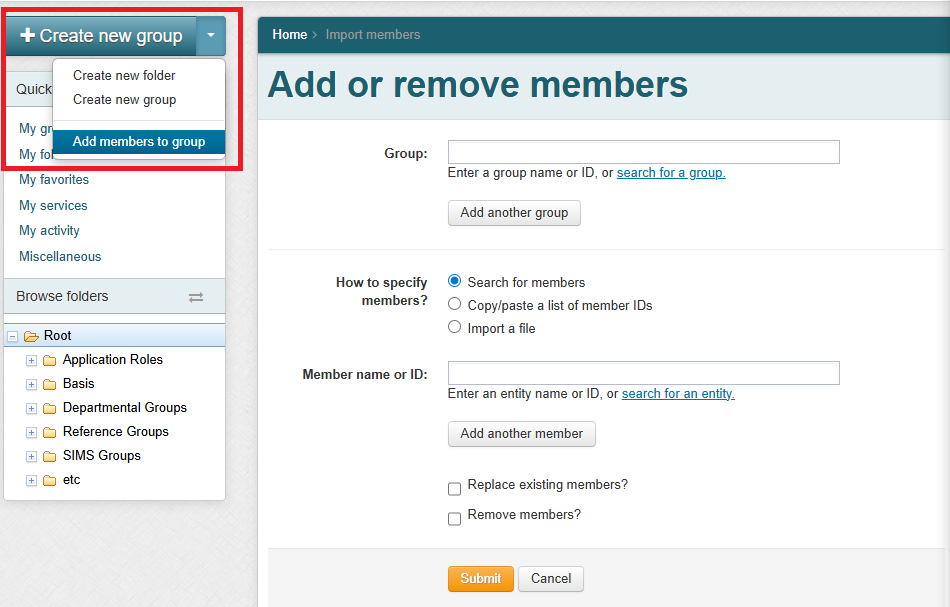Select the Import a file option
950x607 pixels.
(455, 327)
